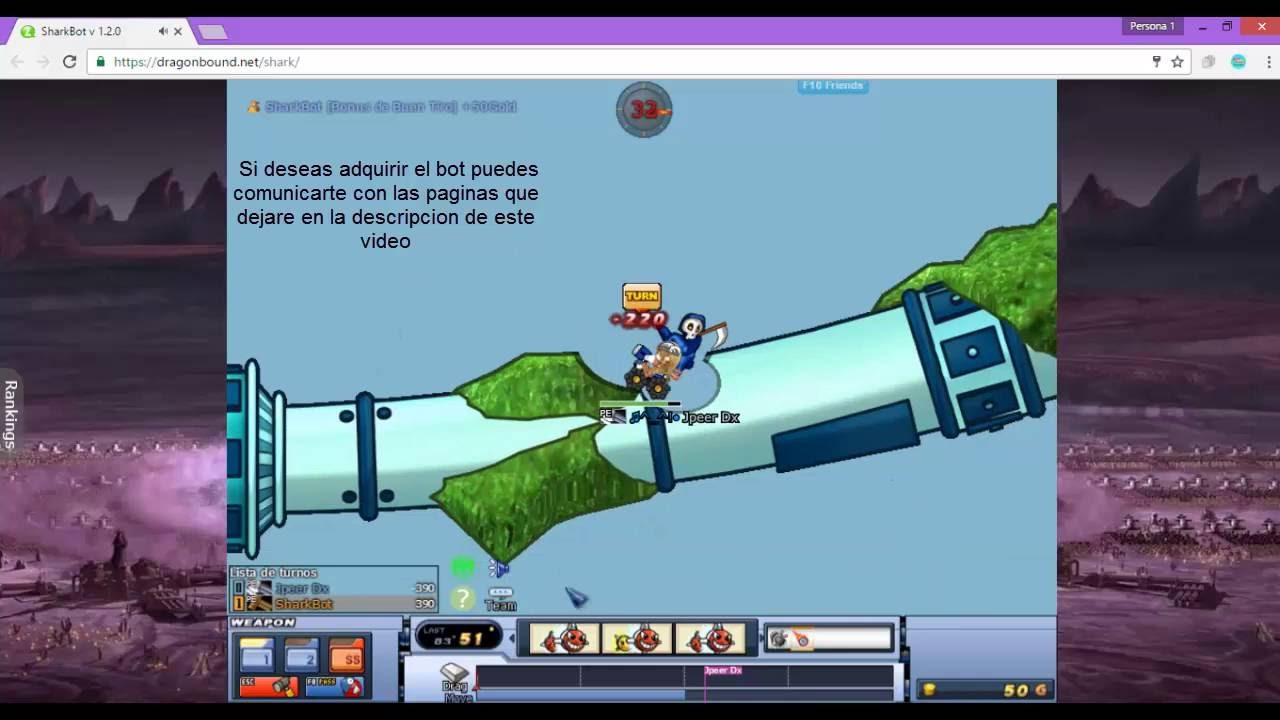Select the SS special shot

pos(347,656)
